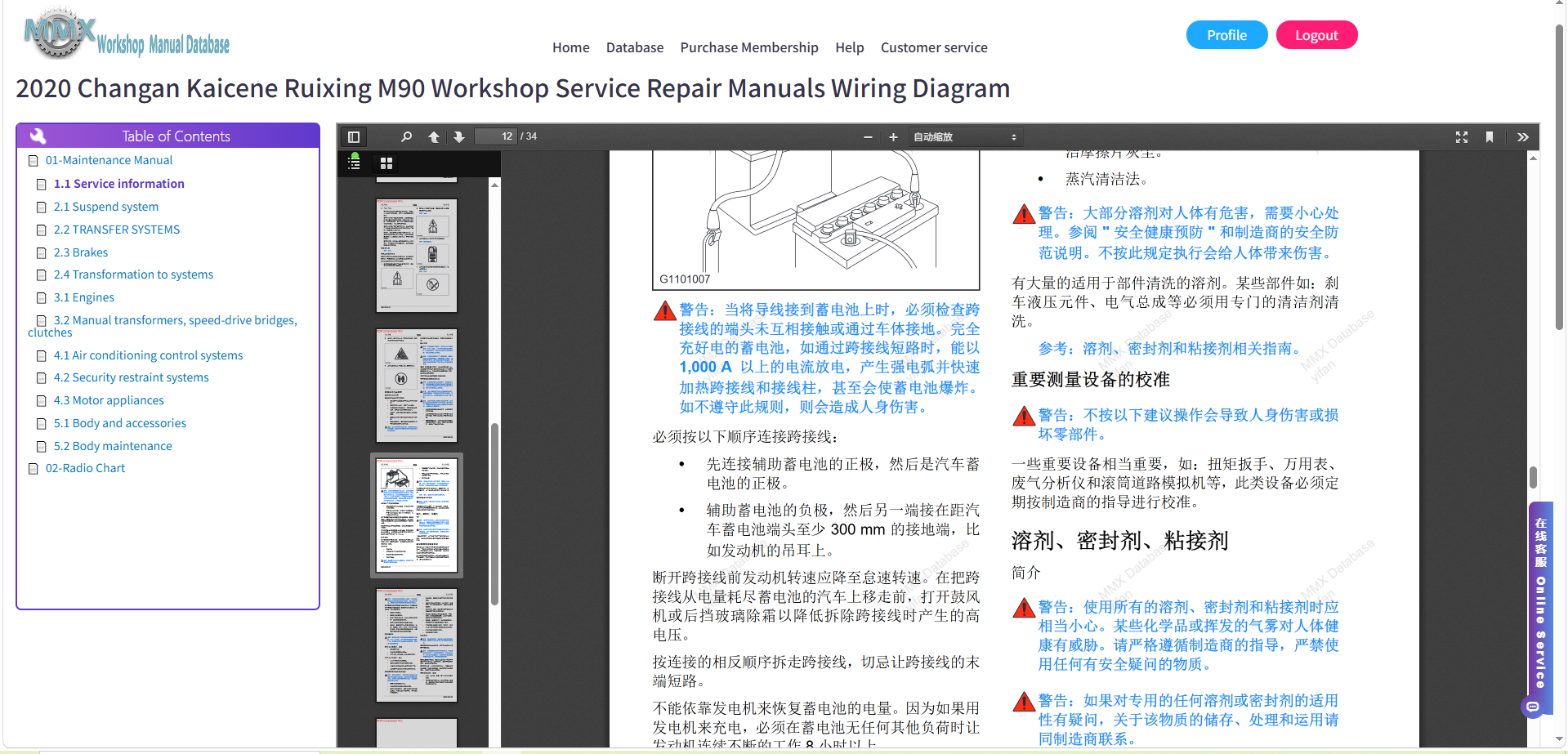The width and height of the screenshot is (1568, 754).
Task: Go to the next PDF page
Action: click(459, 137)
